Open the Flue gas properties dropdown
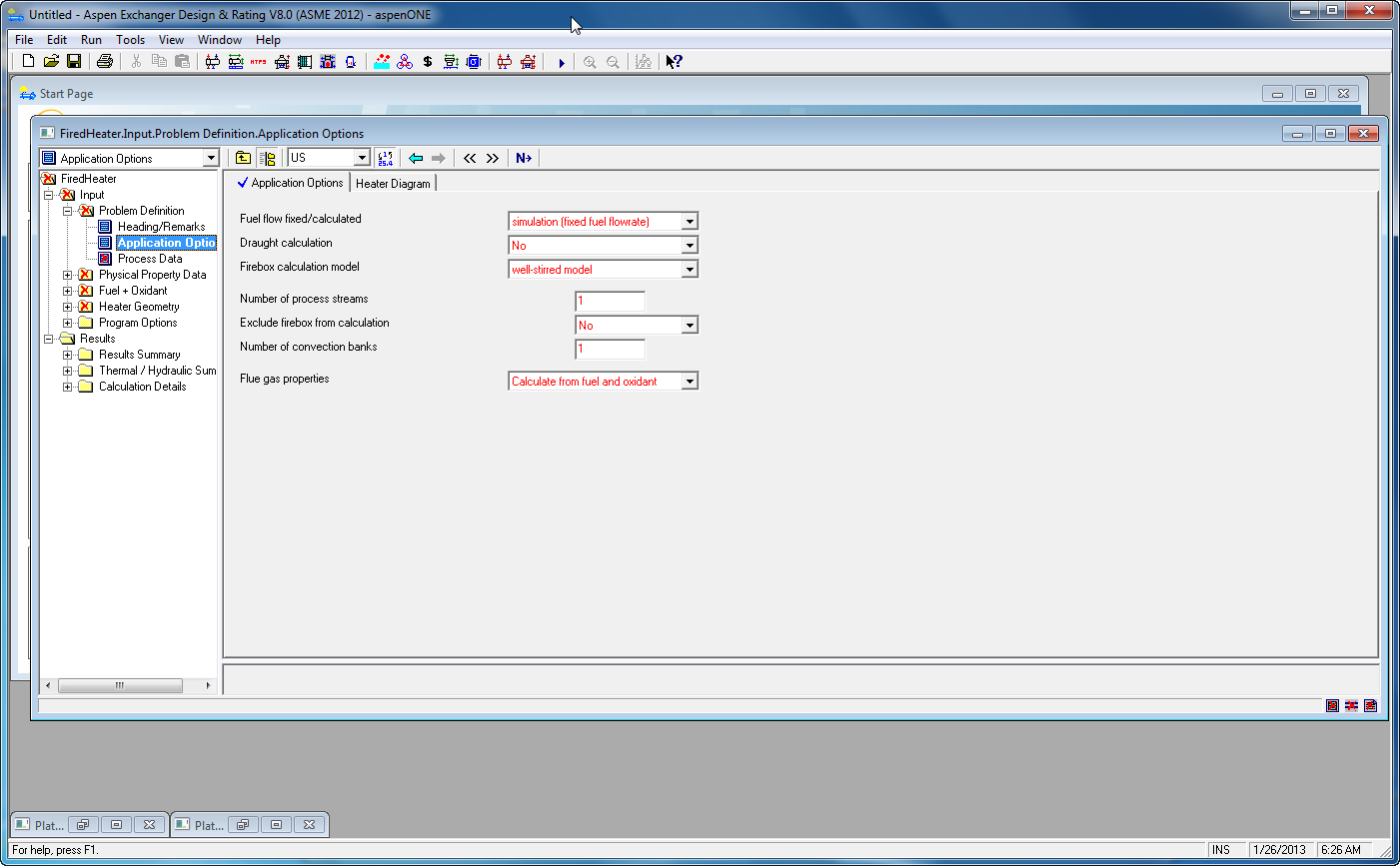The width and height of the screenshot is (1400, 866). point(690,382)
